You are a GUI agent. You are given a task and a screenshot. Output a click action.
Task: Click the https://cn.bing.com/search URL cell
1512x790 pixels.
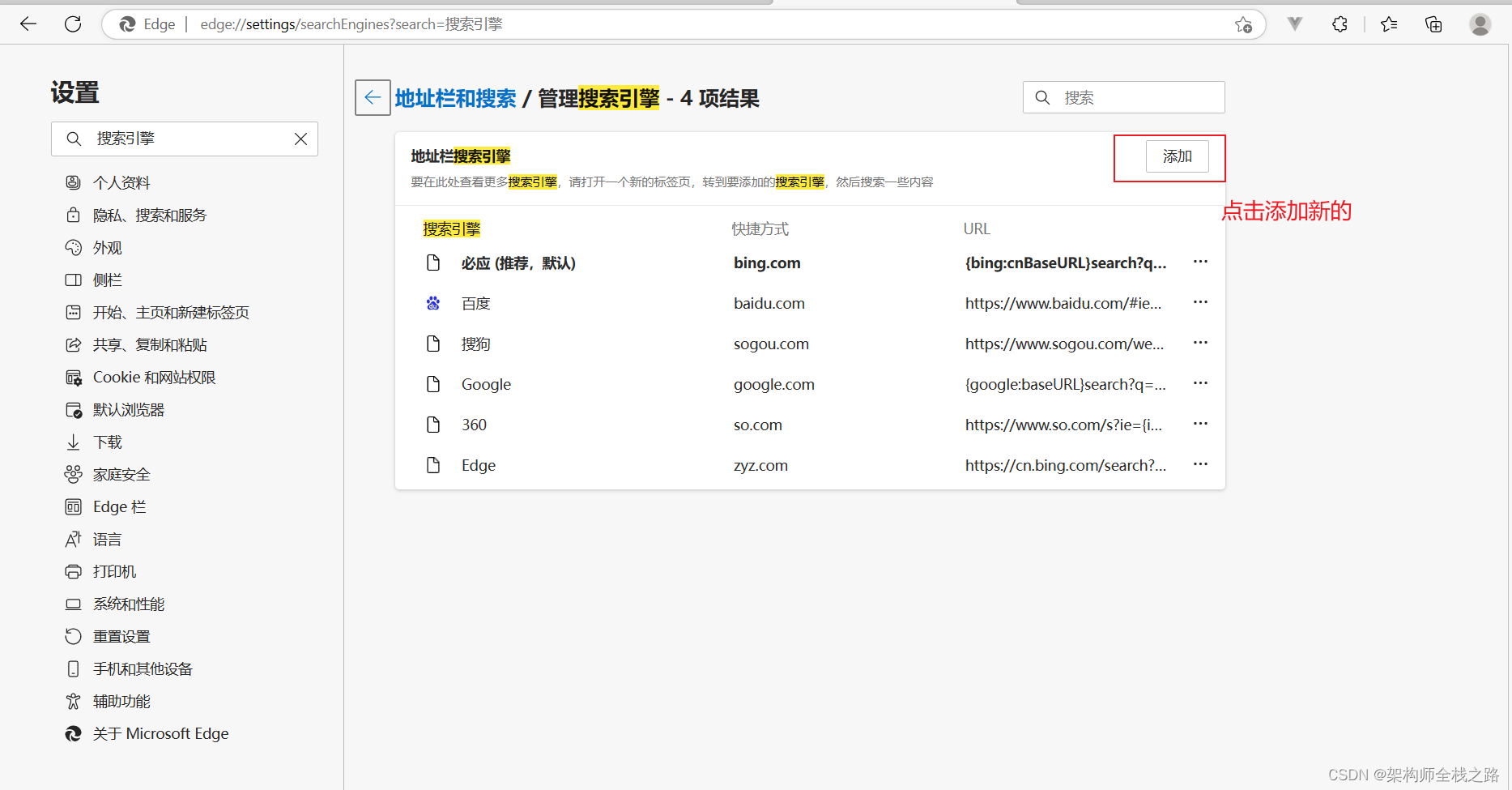pos(1066,465)
